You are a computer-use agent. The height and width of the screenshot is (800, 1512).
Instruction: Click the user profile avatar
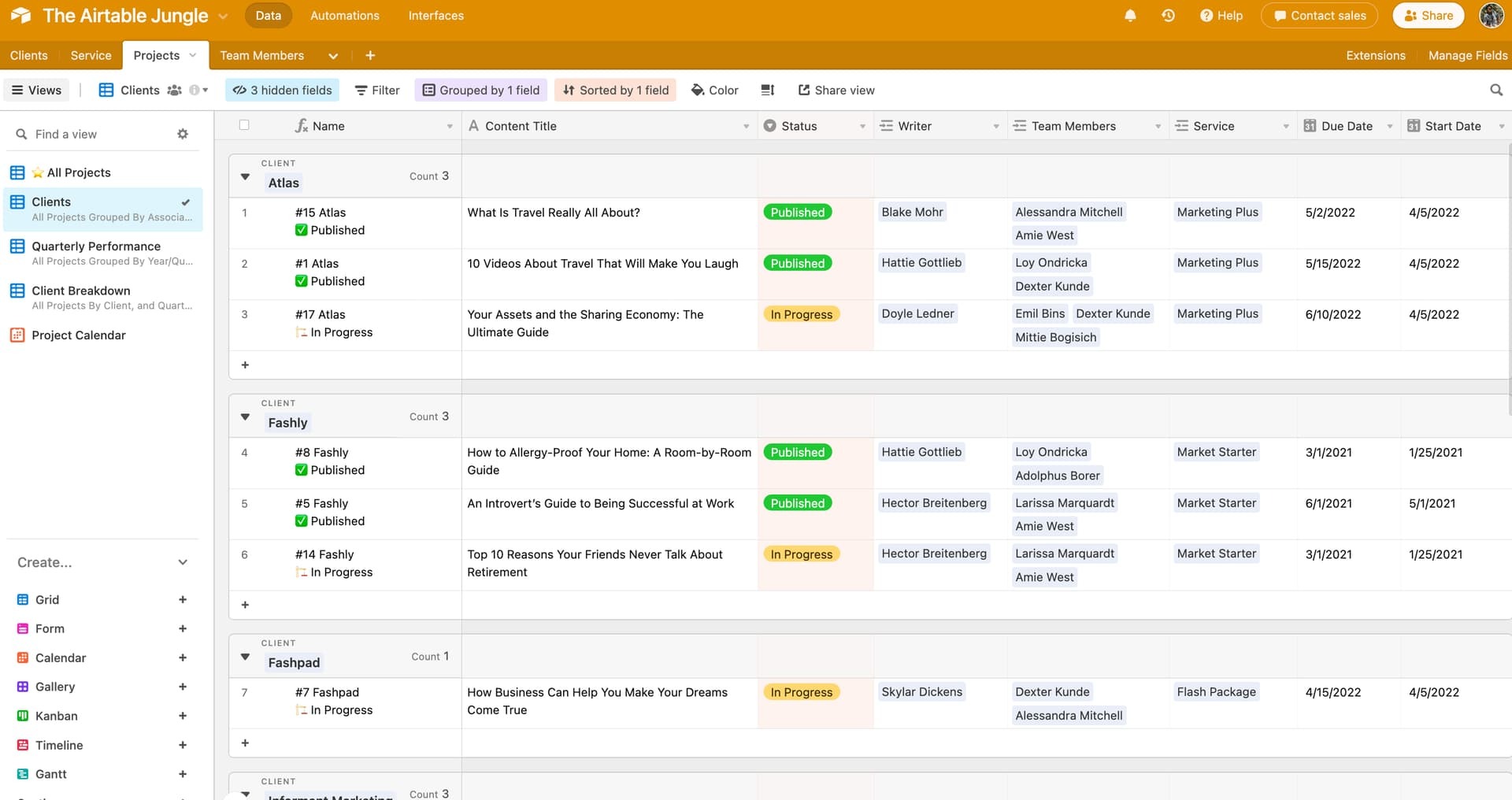[x=1492, y=15]
